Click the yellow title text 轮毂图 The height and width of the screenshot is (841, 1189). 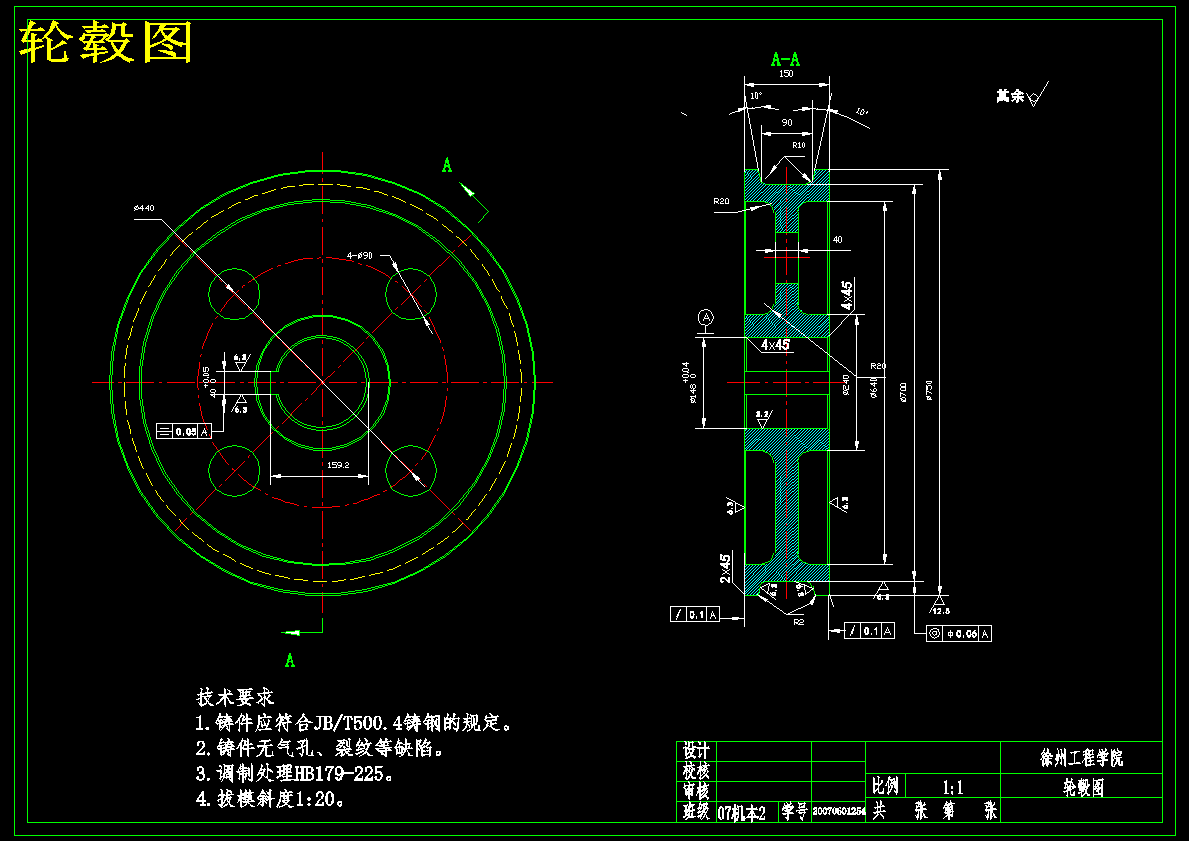tap(105, 43)
